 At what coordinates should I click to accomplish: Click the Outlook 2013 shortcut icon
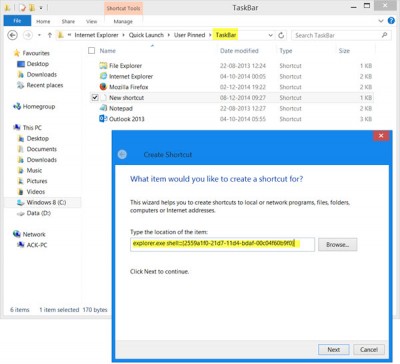pyautogui.click(x=103, y=119)
